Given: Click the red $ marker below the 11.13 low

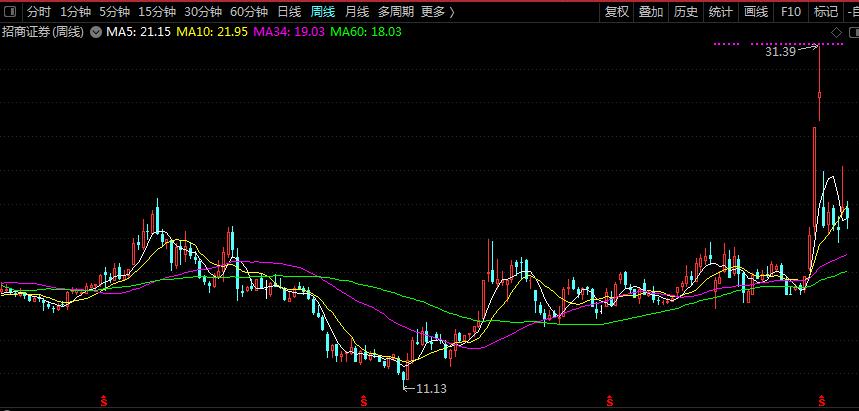Looking at the screenshot, I should point(364,401).
